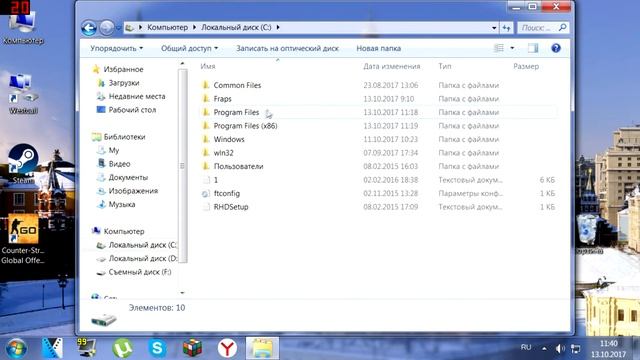Click the Counter-Strike Global Offensive desktop icon
Screen dimensions: 640x360
tap(23, 239)
